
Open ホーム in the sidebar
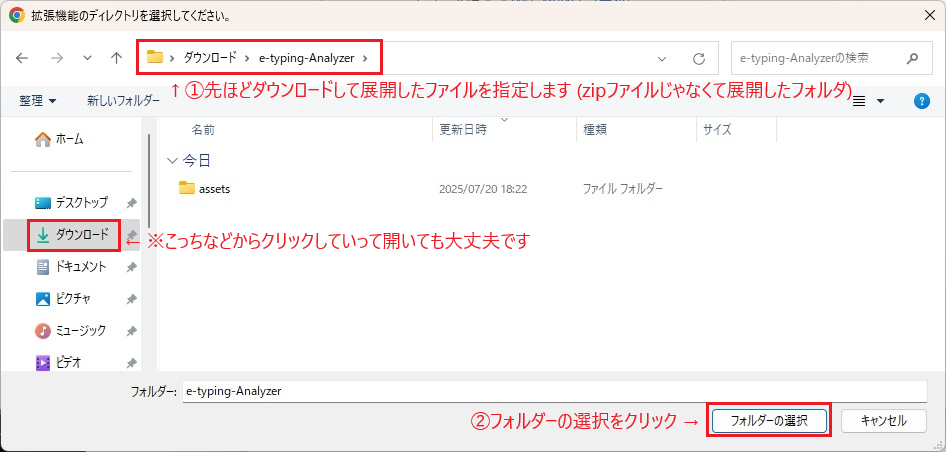click(x=60, y=139)
